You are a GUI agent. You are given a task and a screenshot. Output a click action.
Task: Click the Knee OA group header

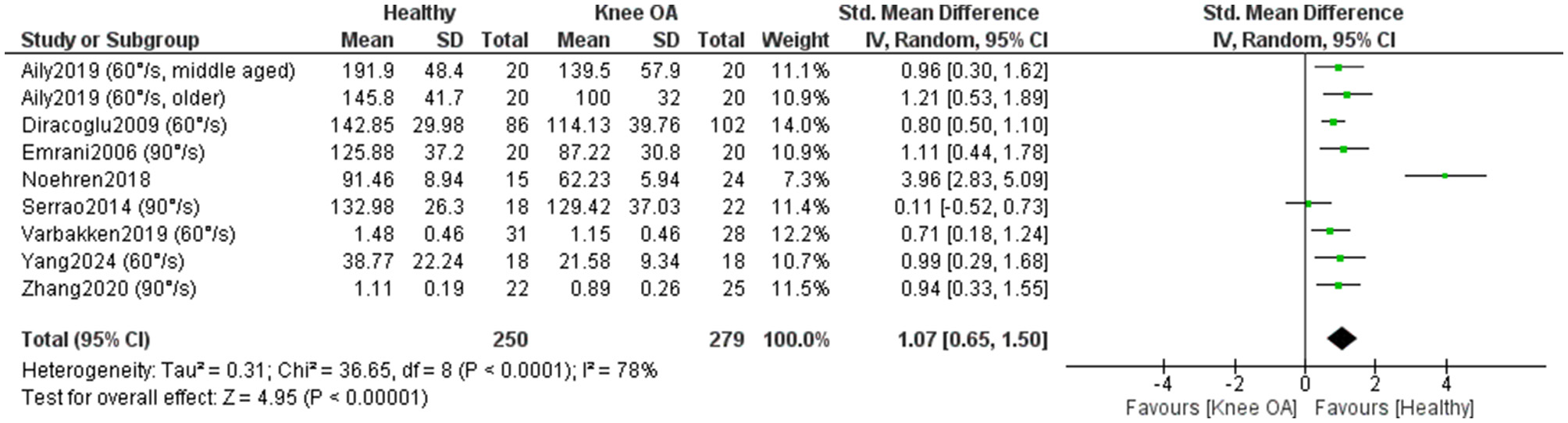pos(636,13)
